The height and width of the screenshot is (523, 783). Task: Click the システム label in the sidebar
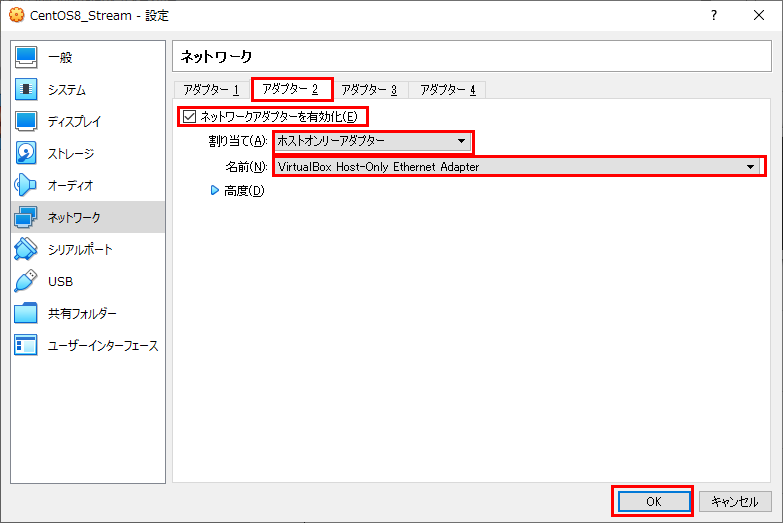click(67, 89)
